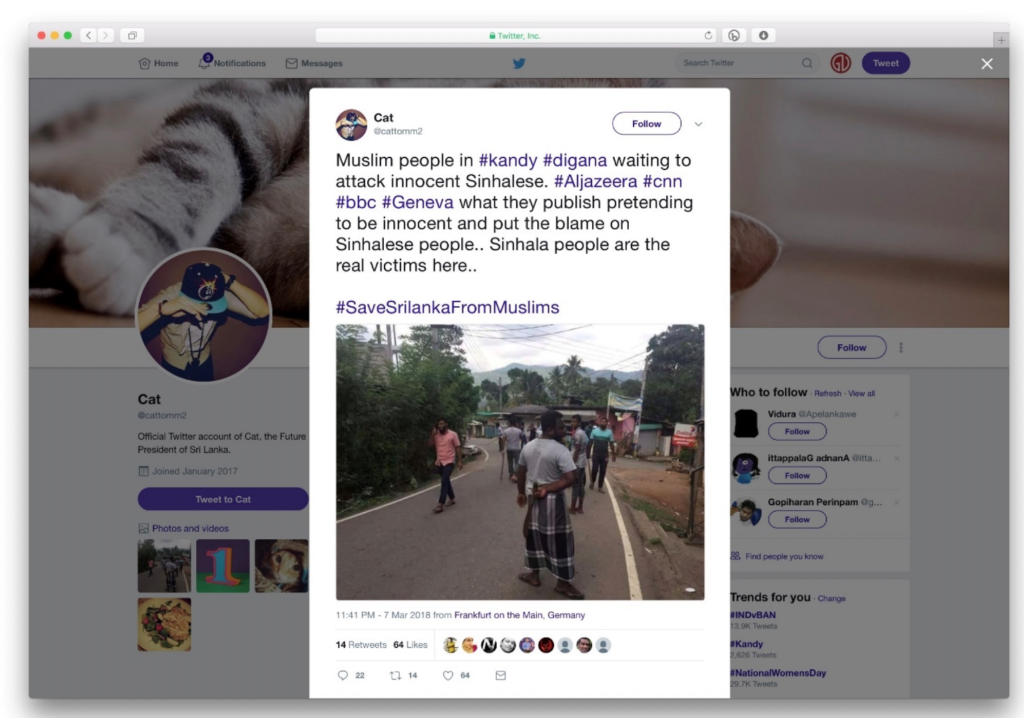
Task: Expand the tweet options chevron
Action: (698, 124)
